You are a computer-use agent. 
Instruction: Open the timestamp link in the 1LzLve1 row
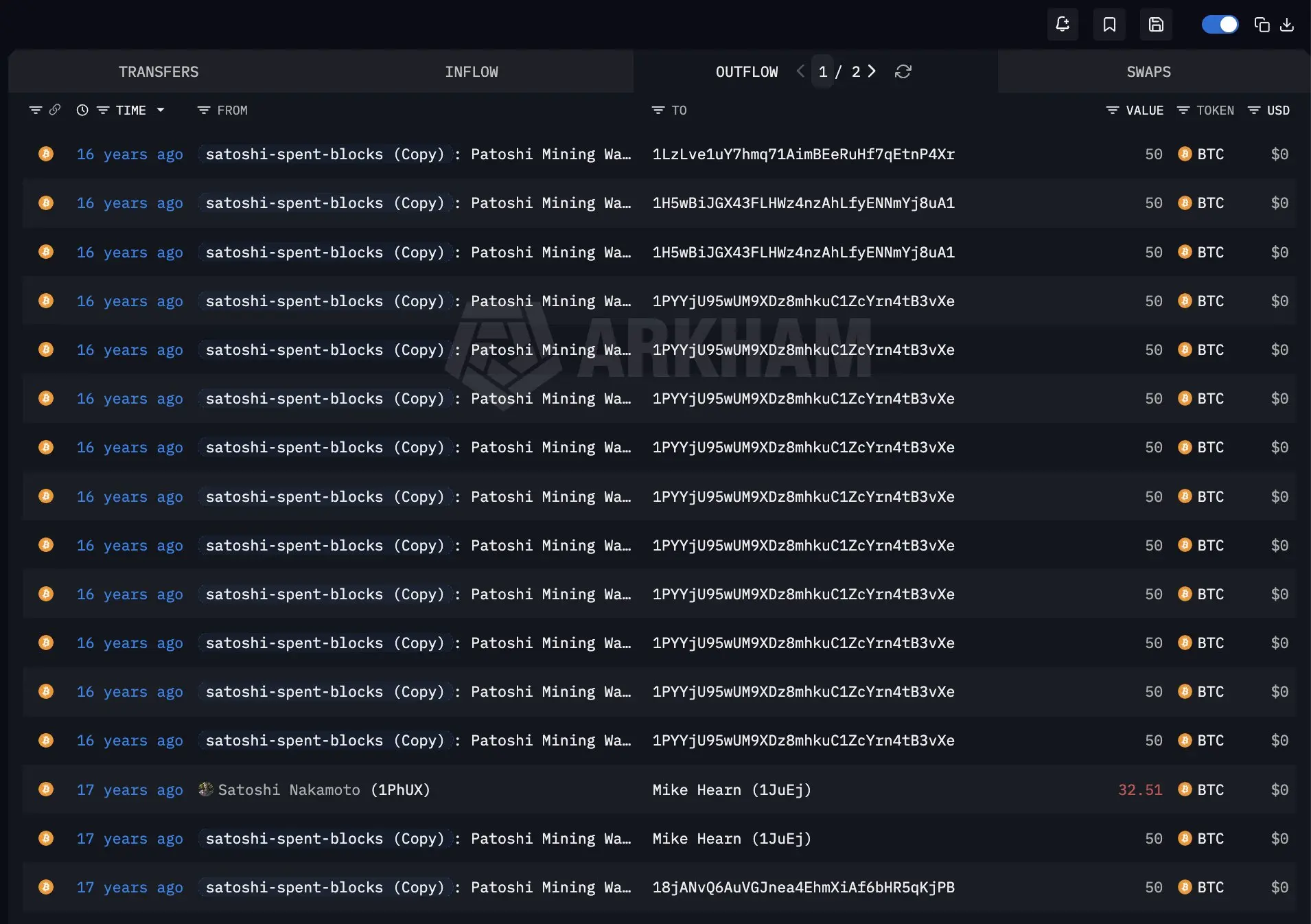(130, 154)
